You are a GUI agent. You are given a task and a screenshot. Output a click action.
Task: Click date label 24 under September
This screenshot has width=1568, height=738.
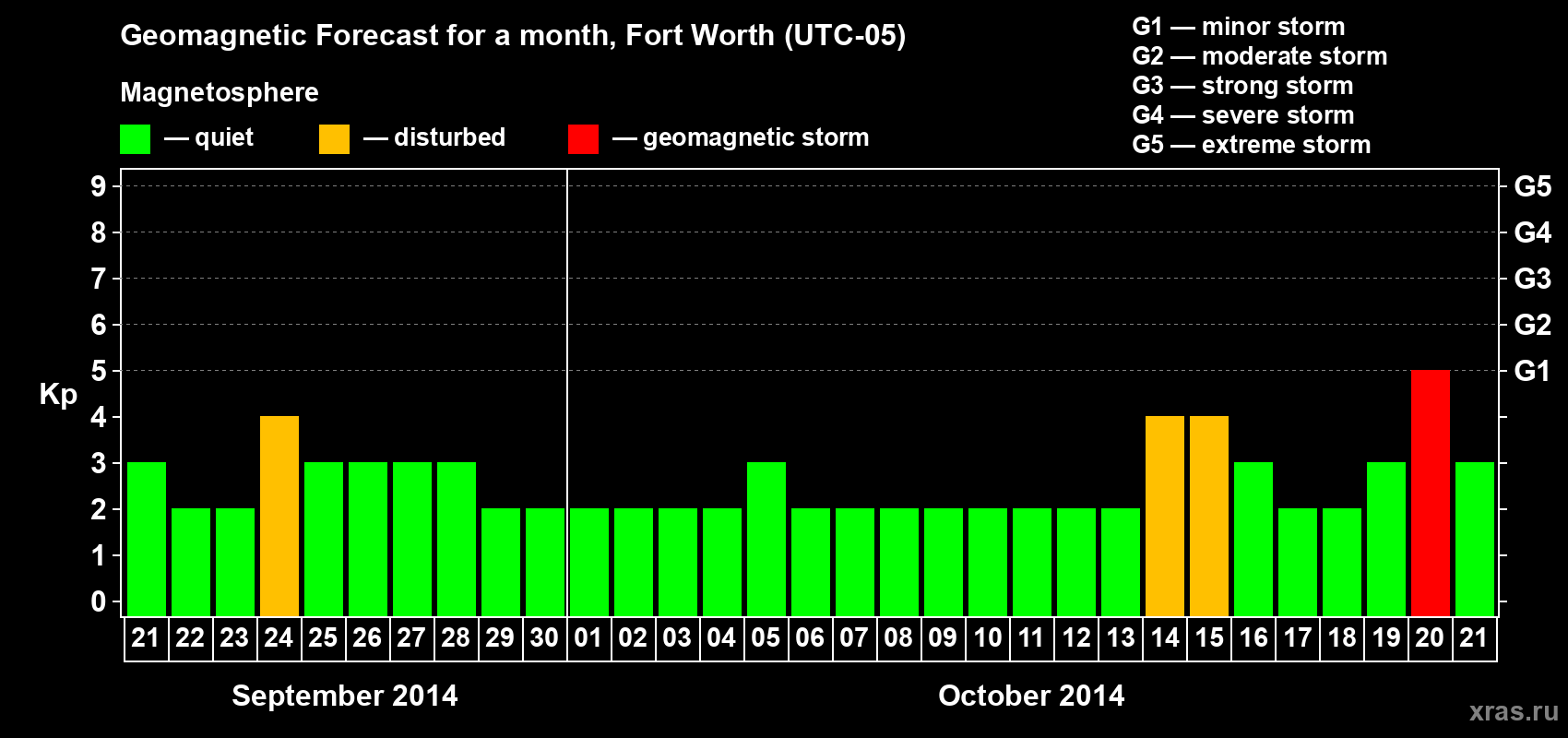point(279,637)
